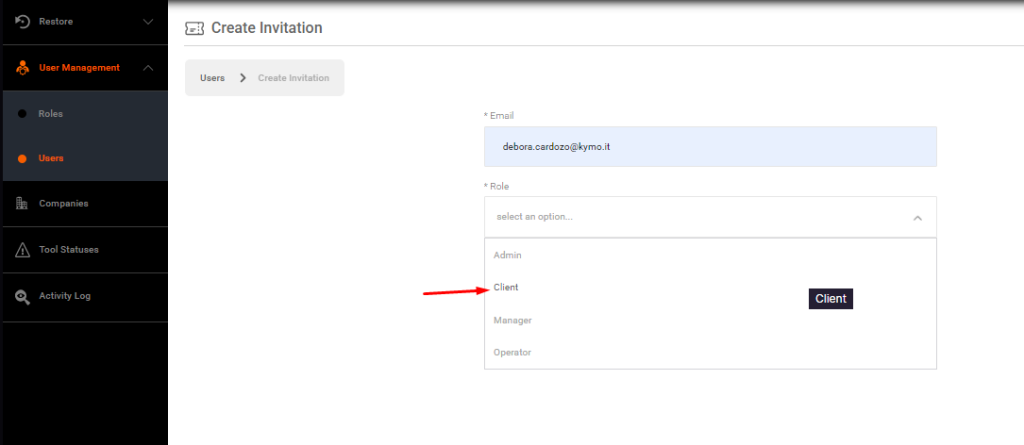
Task: Select Operator in the role dropdown
Action: click(512, 352)
